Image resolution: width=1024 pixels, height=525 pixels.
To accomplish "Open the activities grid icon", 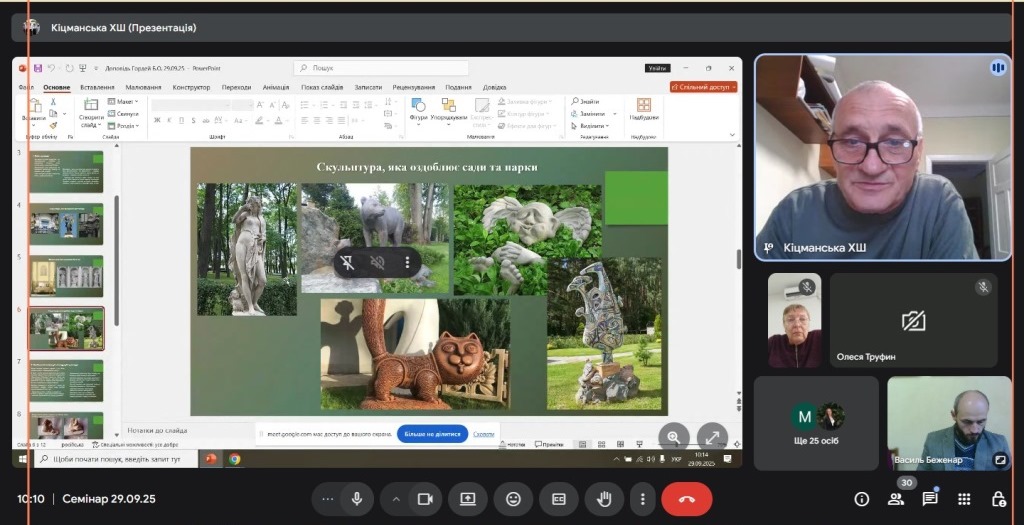I will pos(964,499).
